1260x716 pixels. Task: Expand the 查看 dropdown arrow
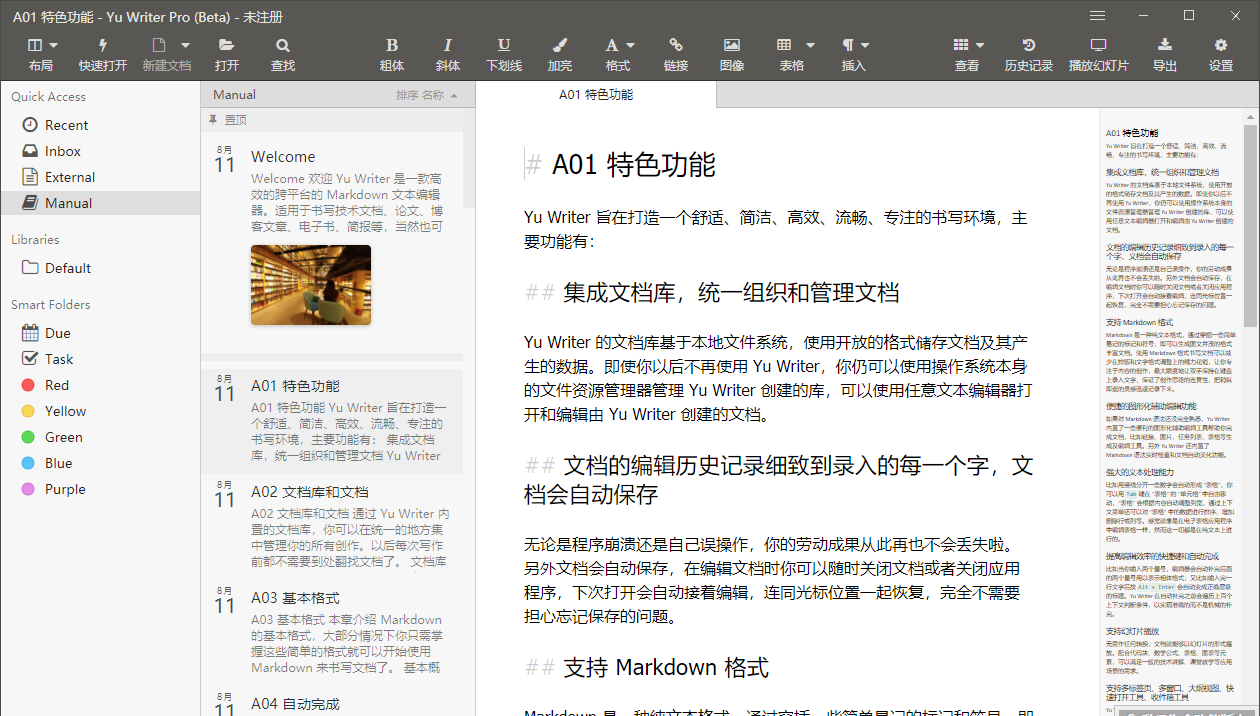[x=980, y=45]
